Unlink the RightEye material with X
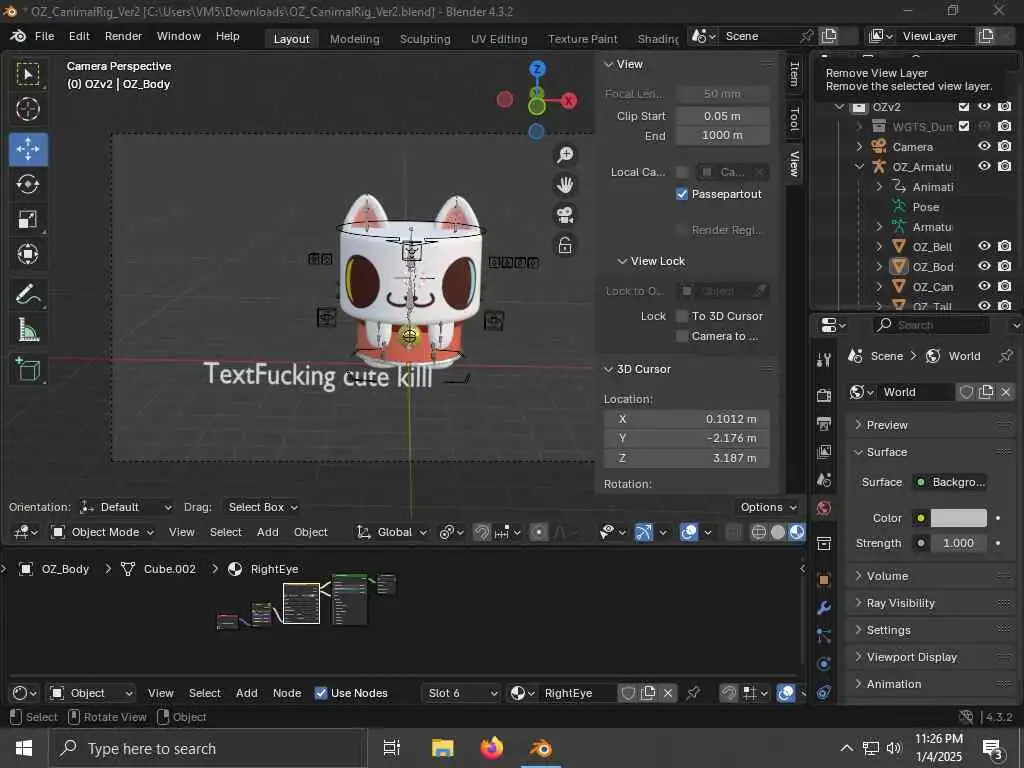The width and height of the screenshot is (1024, 768). click(668, 693)
